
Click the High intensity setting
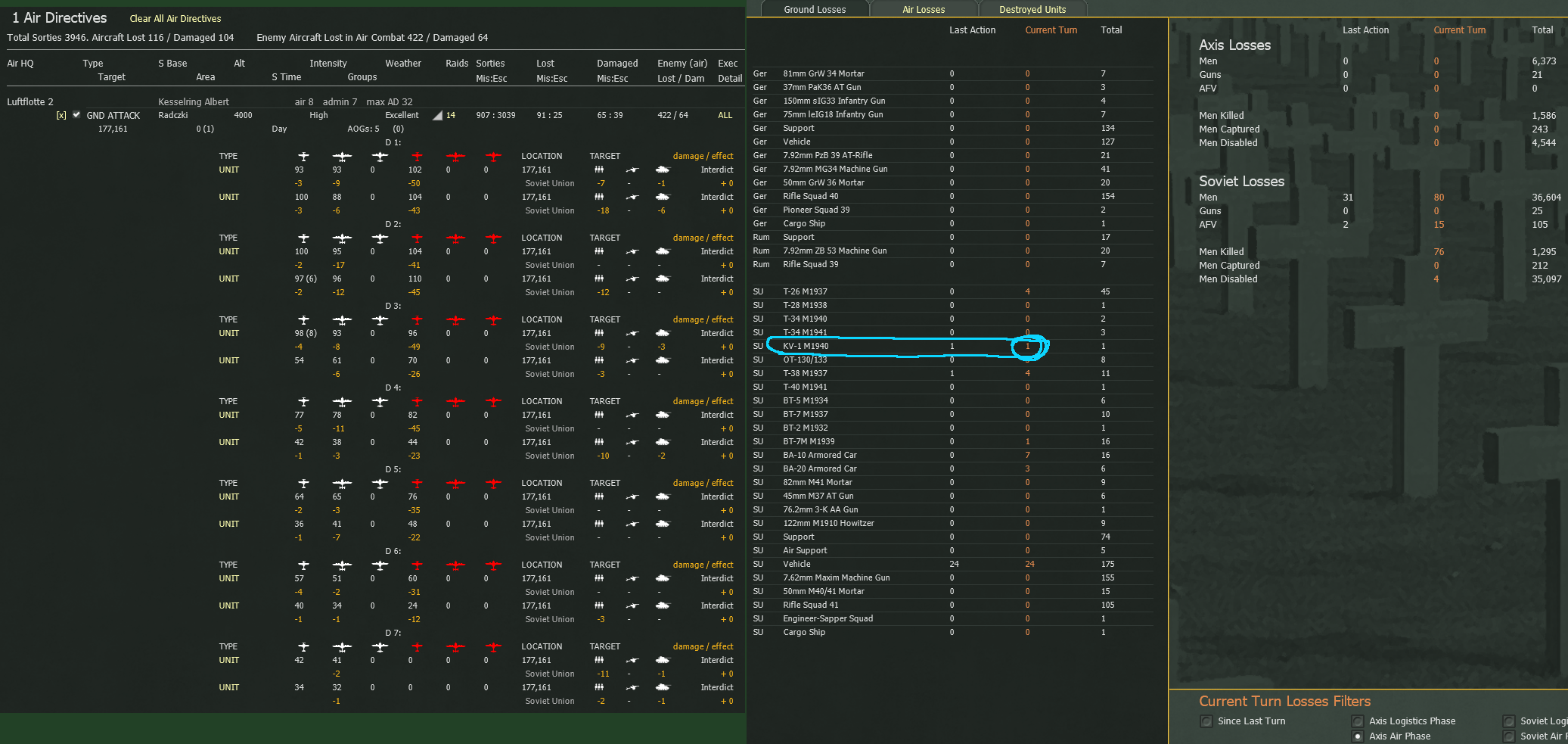click(x=318, y=116)
